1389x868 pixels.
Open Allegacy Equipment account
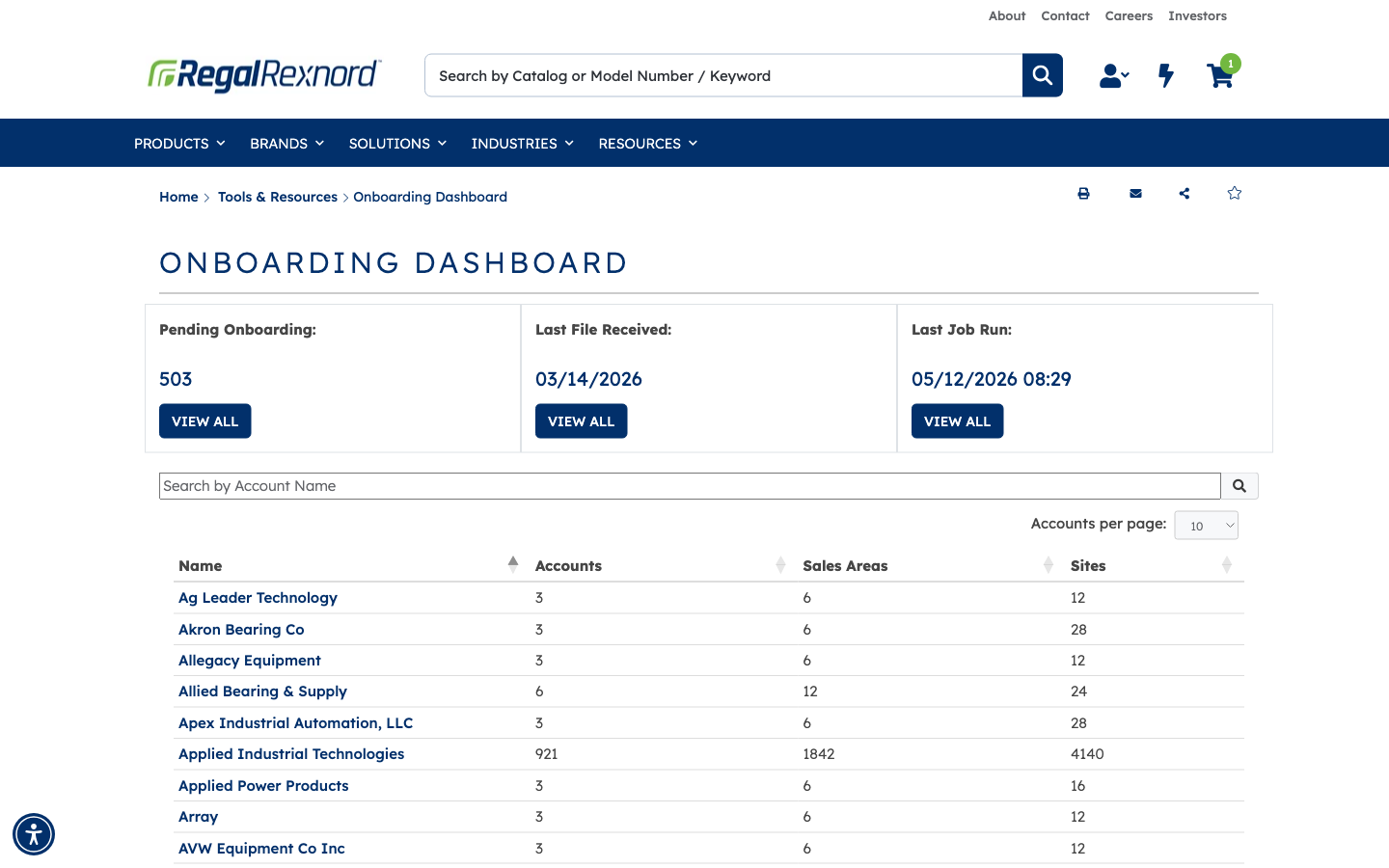(x=250, y=661)
